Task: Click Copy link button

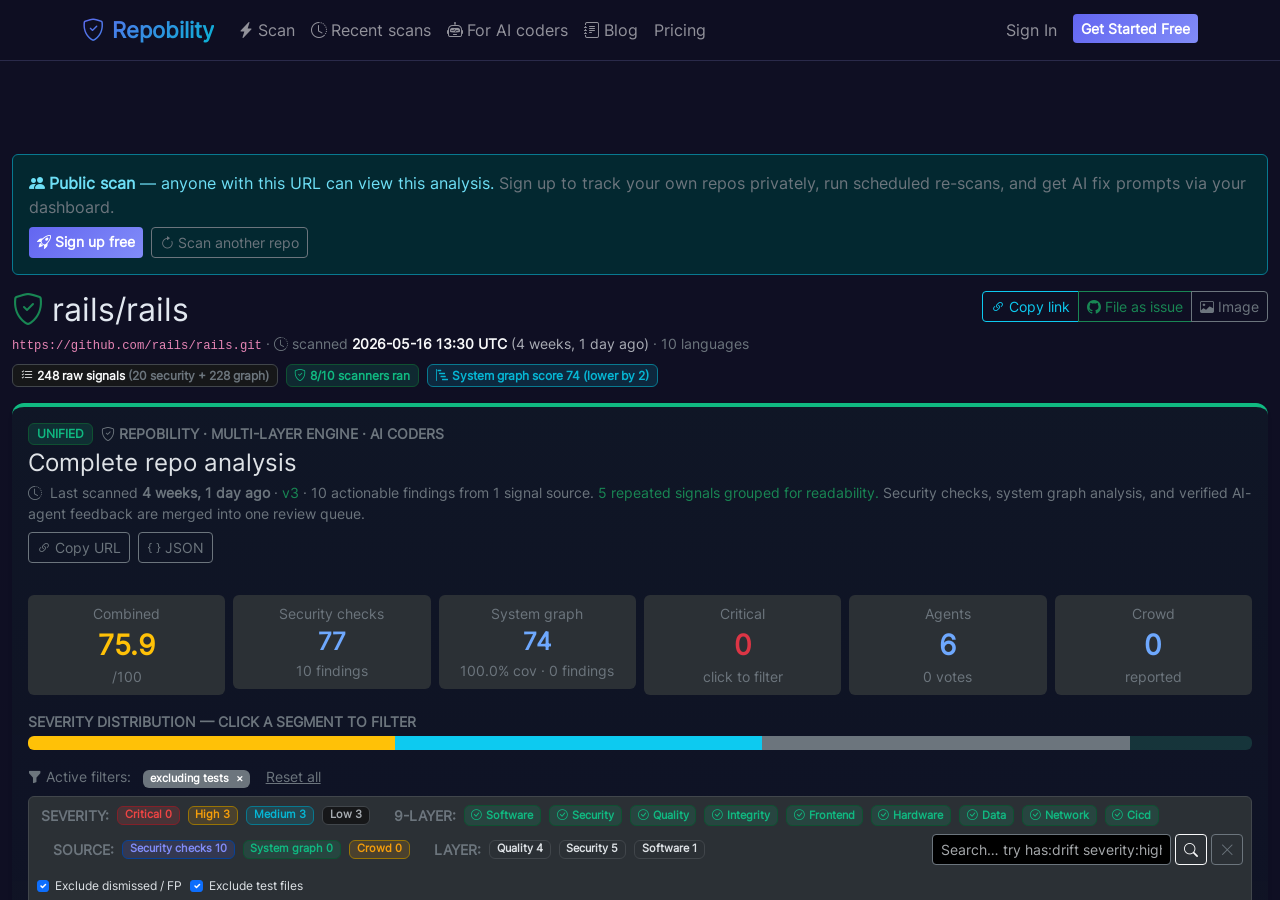Action: click(x=1030, y=307)
